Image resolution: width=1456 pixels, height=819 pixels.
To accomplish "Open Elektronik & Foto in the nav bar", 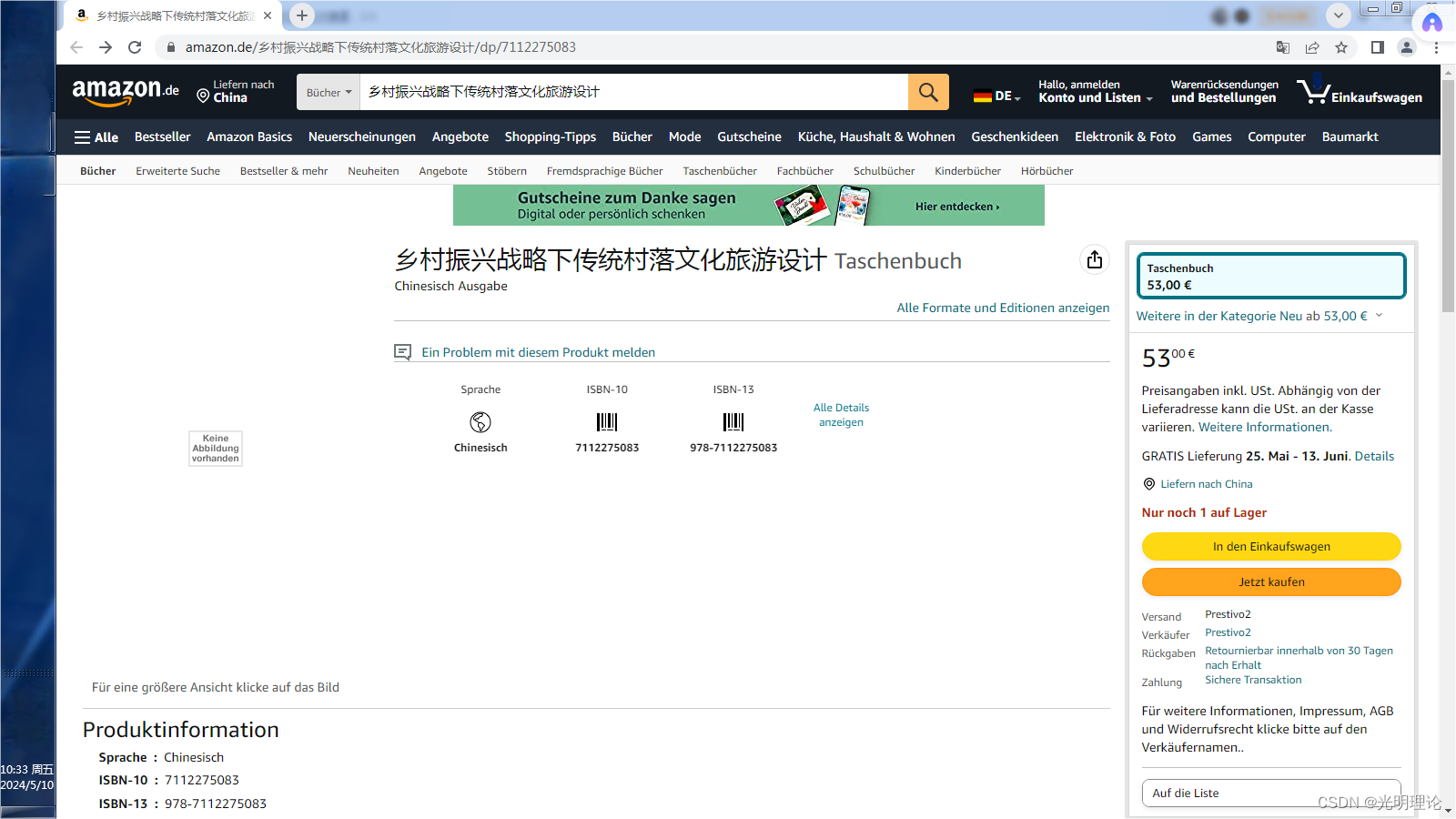I will (x=1125, y=137).
